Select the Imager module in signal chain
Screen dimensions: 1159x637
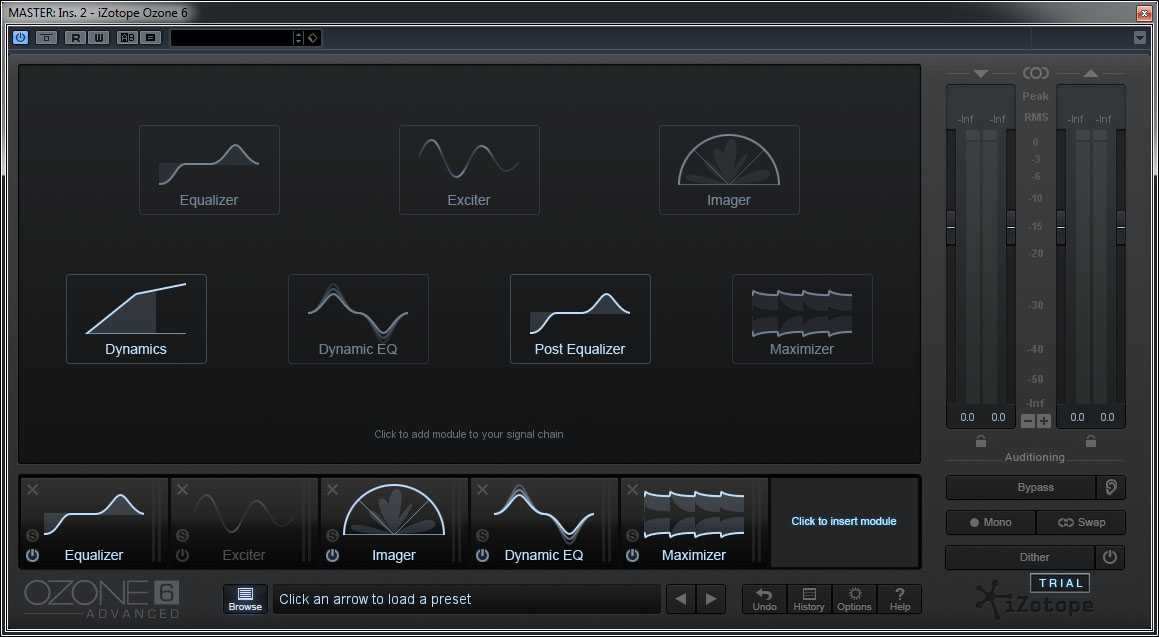tap(394, 522)
